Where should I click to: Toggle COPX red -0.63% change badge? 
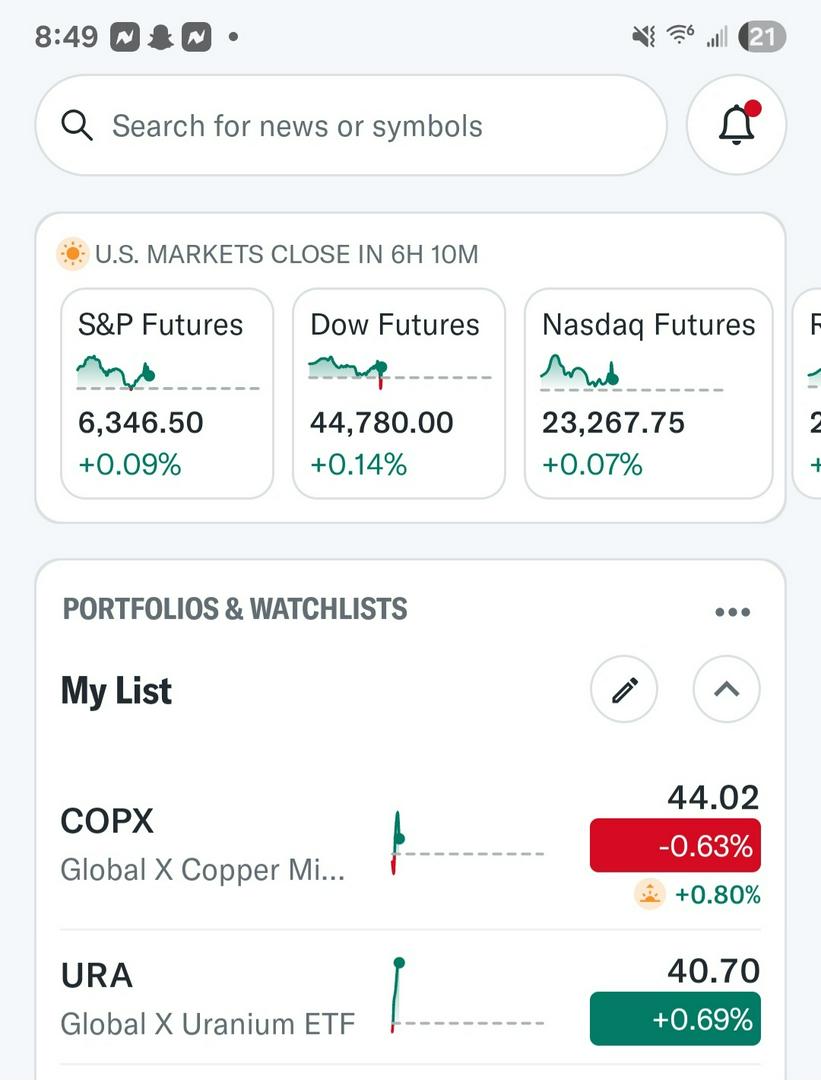coord(675,846)
